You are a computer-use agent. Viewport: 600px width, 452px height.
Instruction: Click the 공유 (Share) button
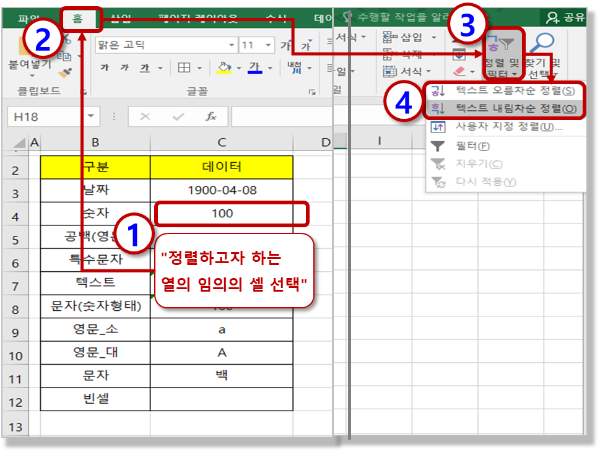[x=565, y=17]
